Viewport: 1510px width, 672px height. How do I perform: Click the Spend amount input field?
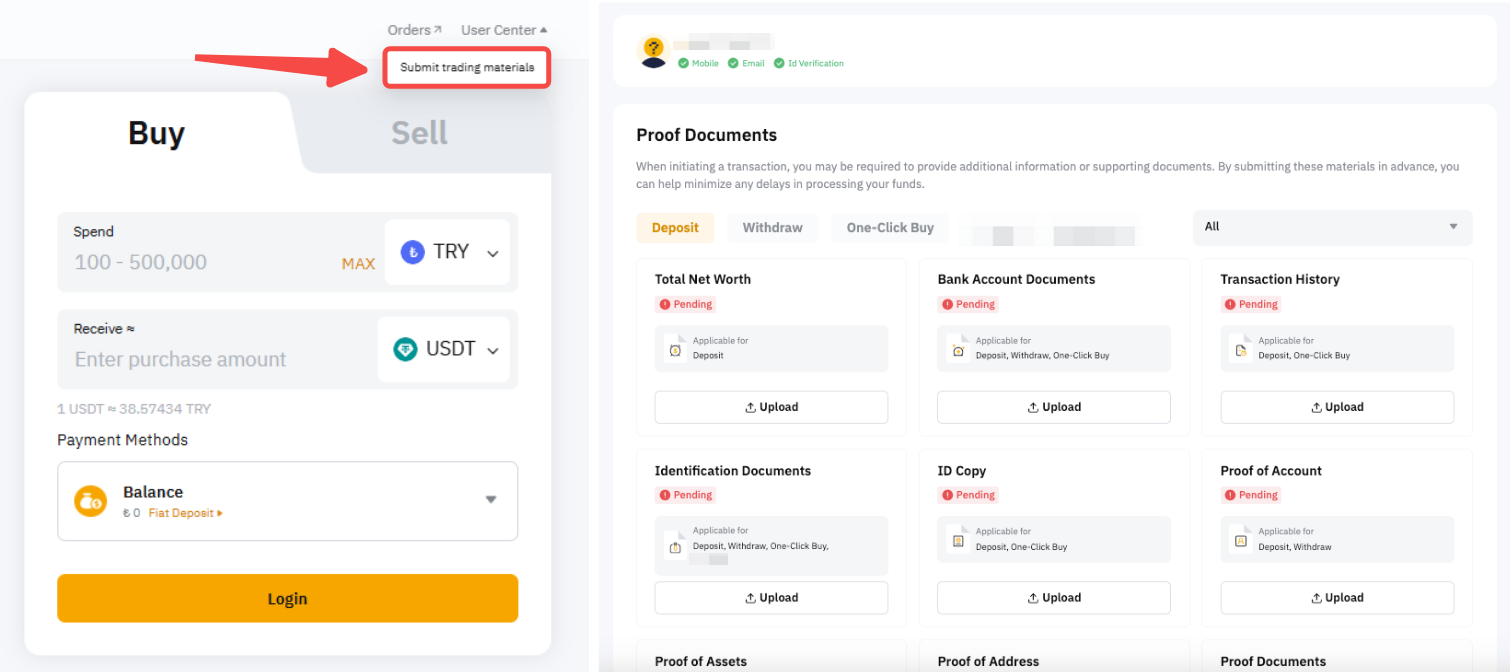tap(200, 262)
